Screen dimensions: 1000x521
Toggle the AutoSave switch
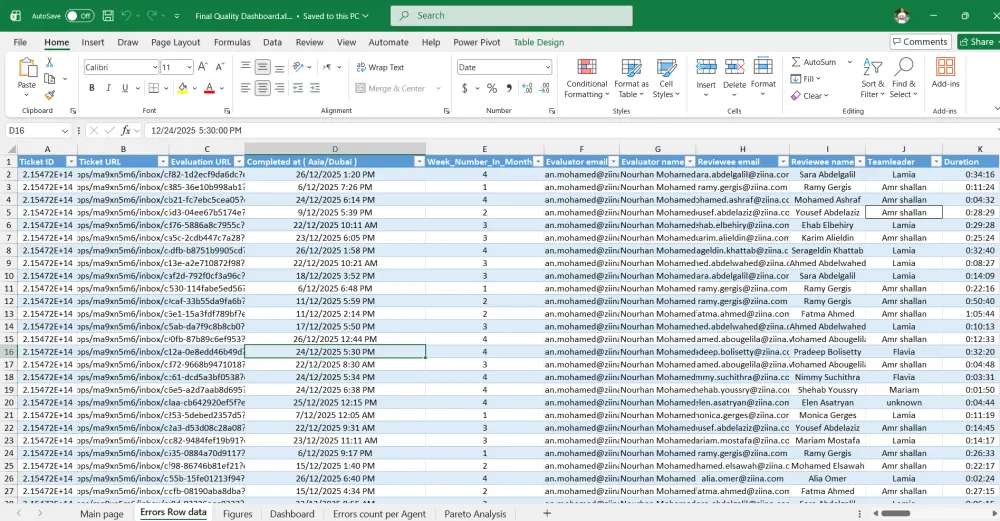[80, 16]
